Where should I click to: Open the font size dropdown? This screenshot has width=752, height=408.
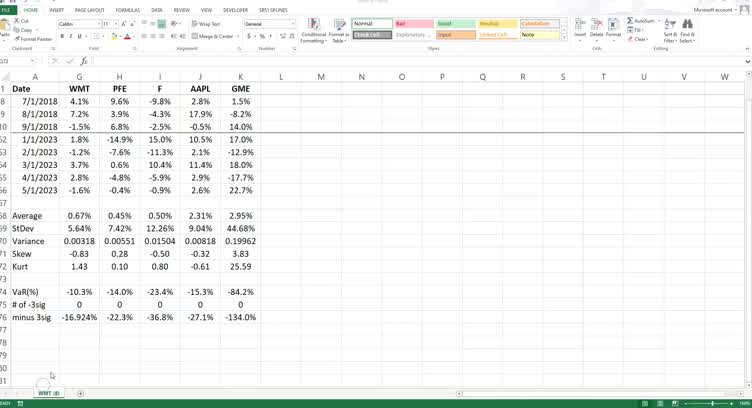click(116, 24)
